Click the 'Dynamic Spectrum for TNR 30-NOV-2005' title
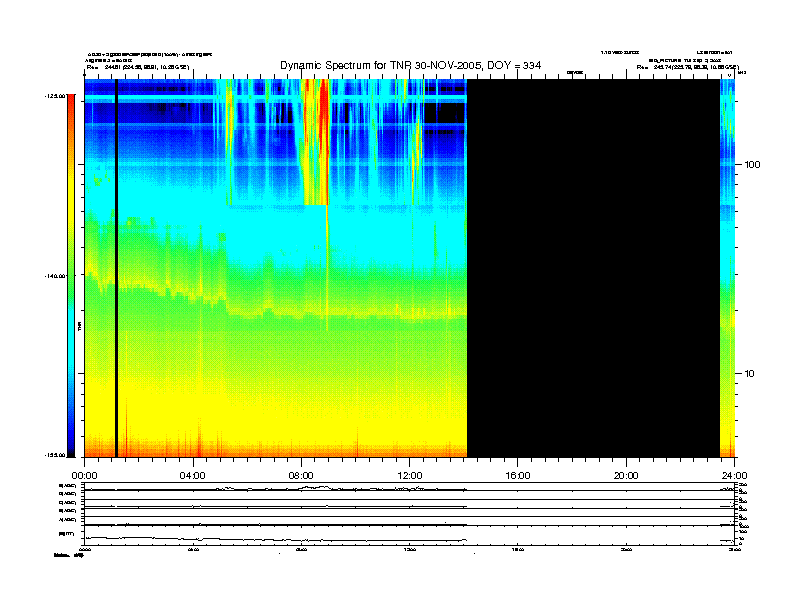The height and width of the screenshot is (612, 792). tap(411, 65)
